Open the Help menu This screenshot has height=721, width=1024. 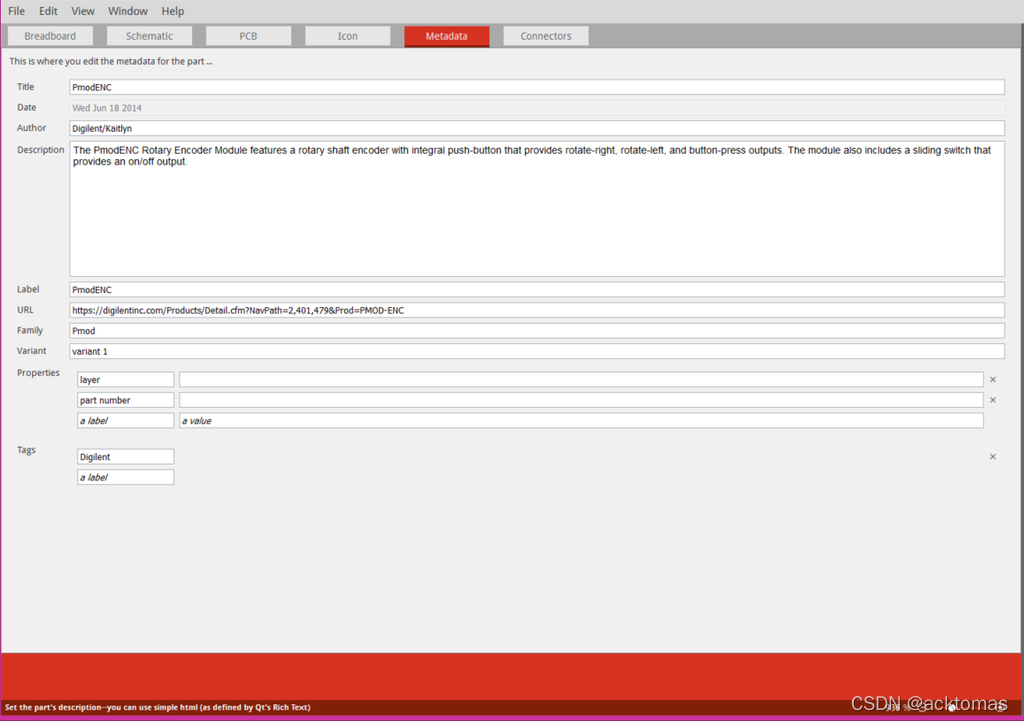[x=173, y=11]
